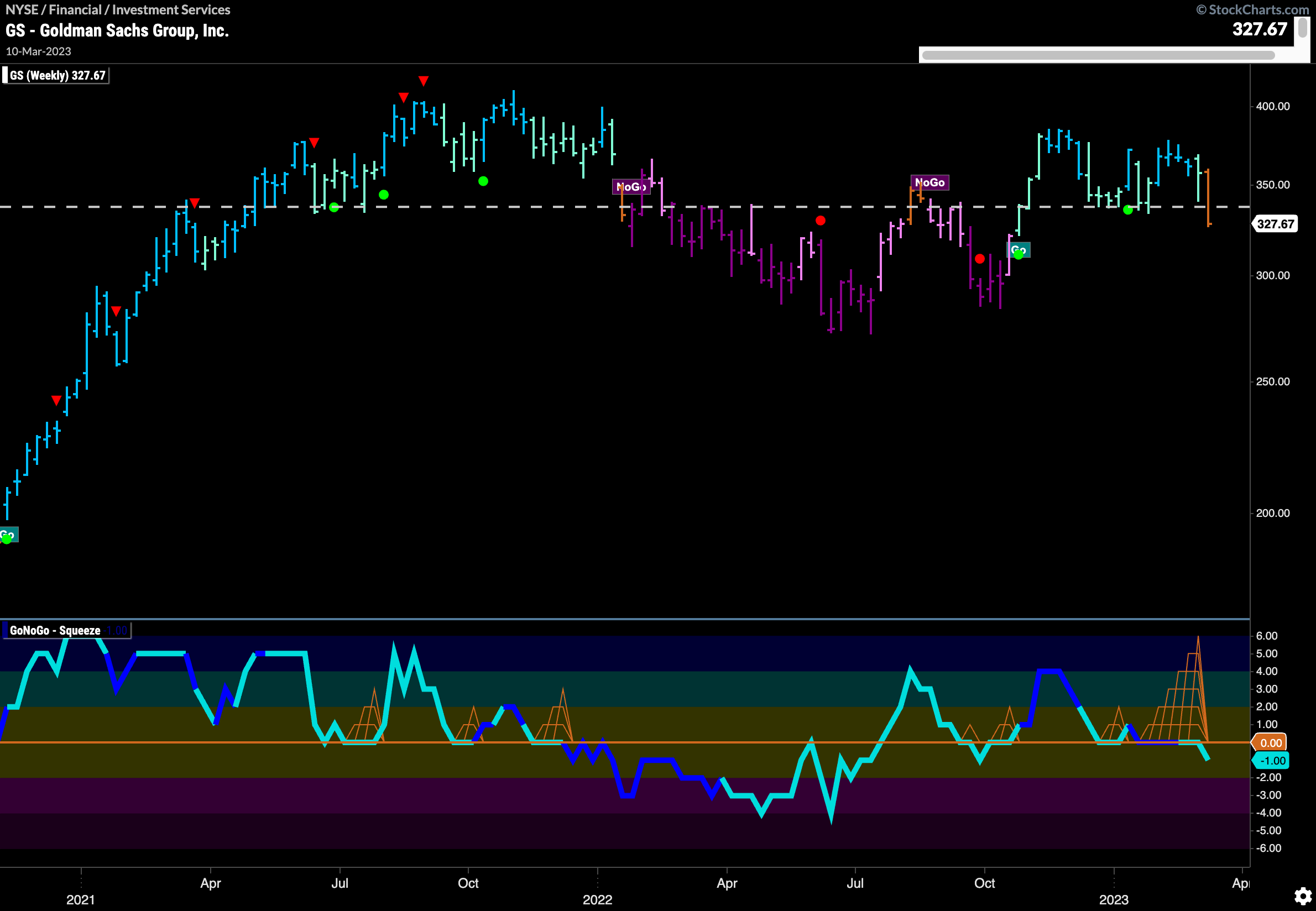Click the GS - Goldman Sachs Group, Inc. title
The image size is (1316, 911).
117,30
